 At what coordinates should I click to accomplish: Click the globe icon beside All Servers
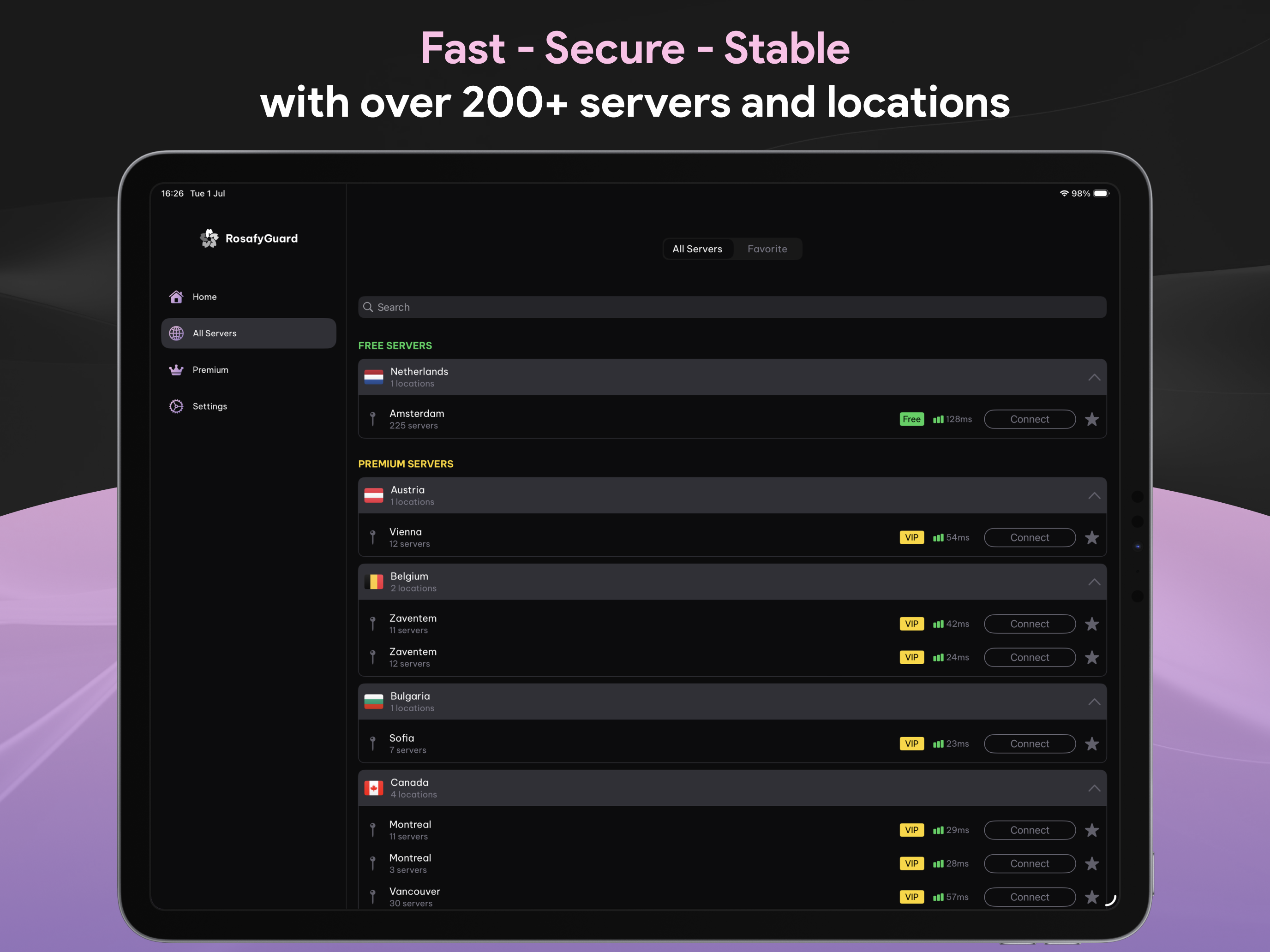pos(176,333)
